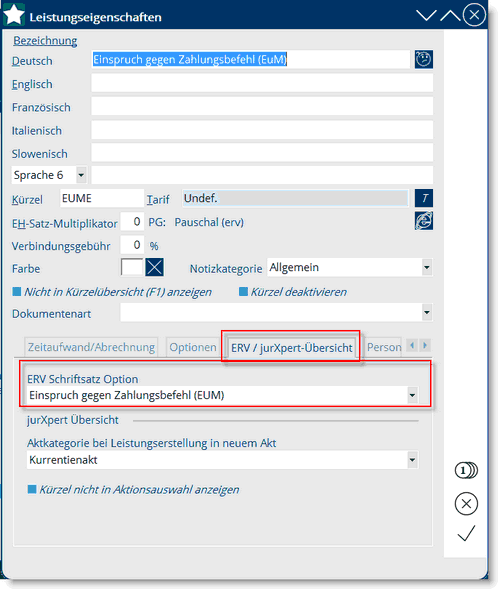Image resolution: width=500 pixels, height=591 pixels.
Task: Click into the Englisch text field
Action: pos(262,83)
